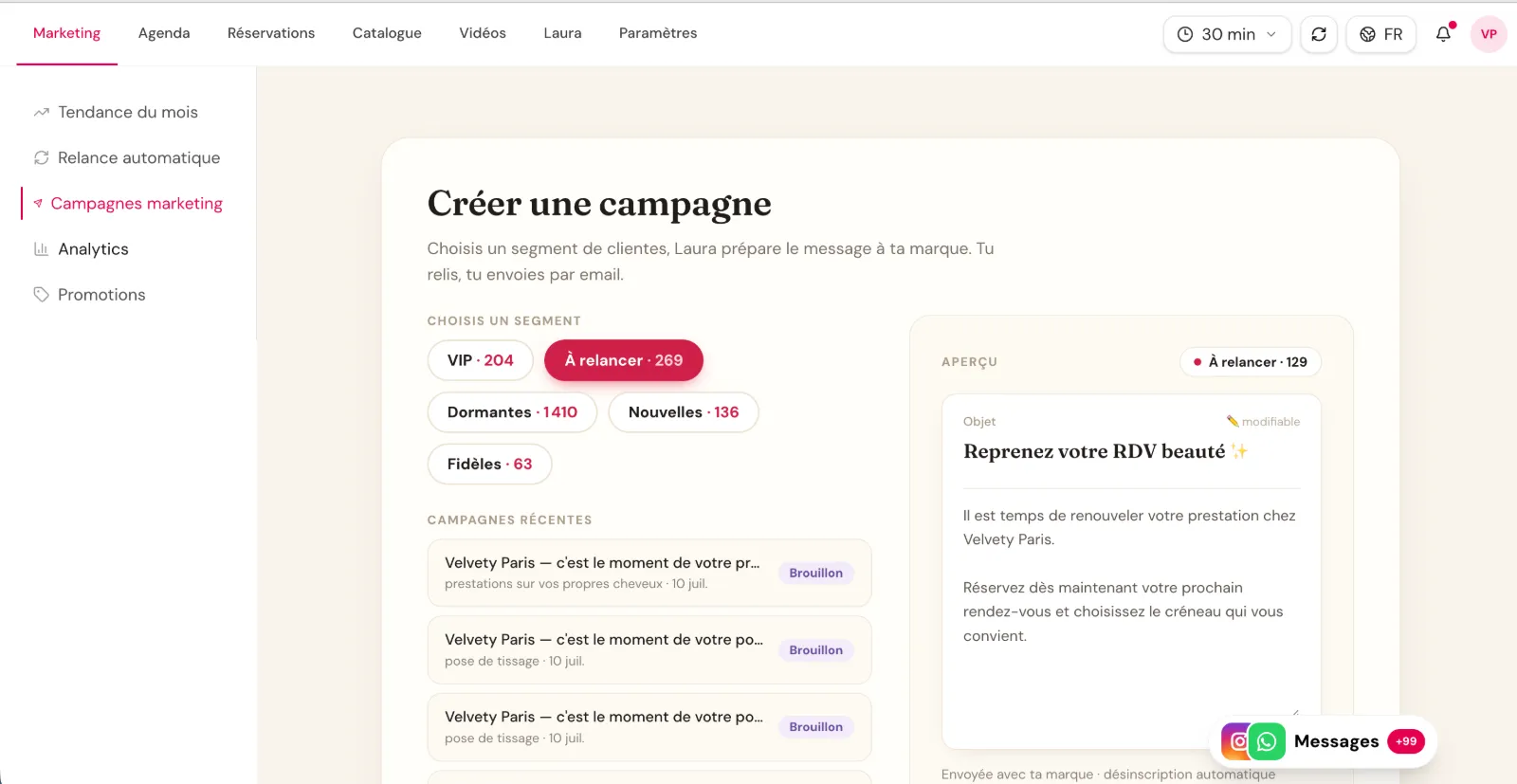The height and width of the screenshot is (784, 1517).
Task: Click the globe icon beside FR
Action: 1367,34
